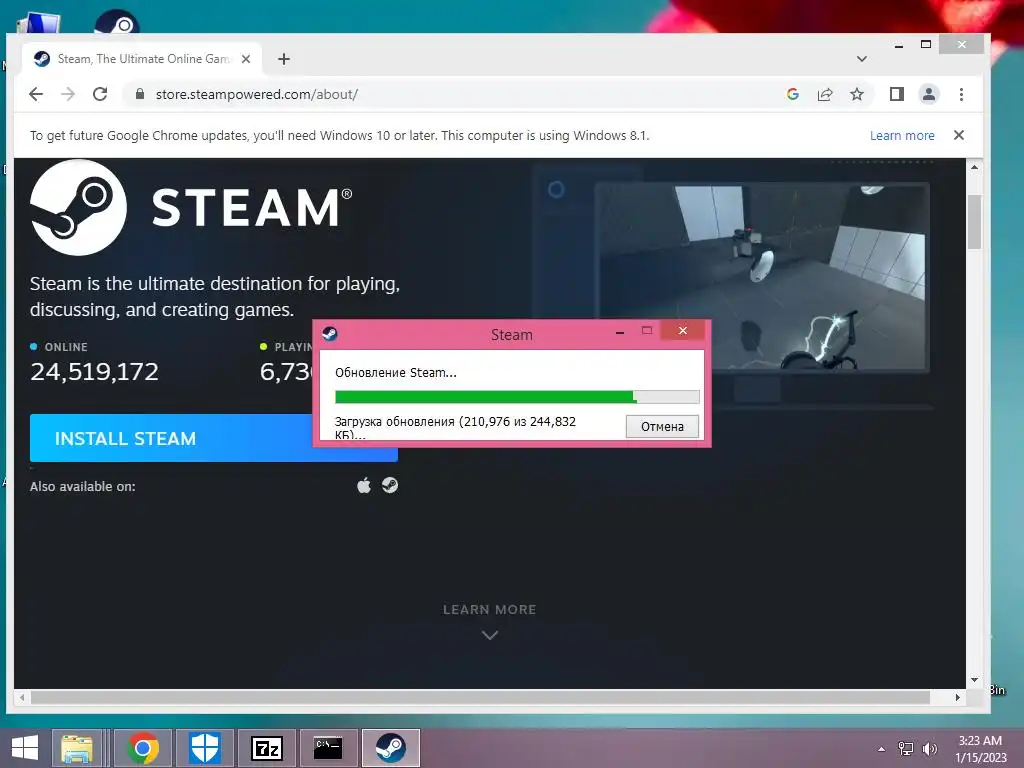Open File Explorer from the taskbar
The height and width of the screenshot is (768, 1024).
point(77,748)
